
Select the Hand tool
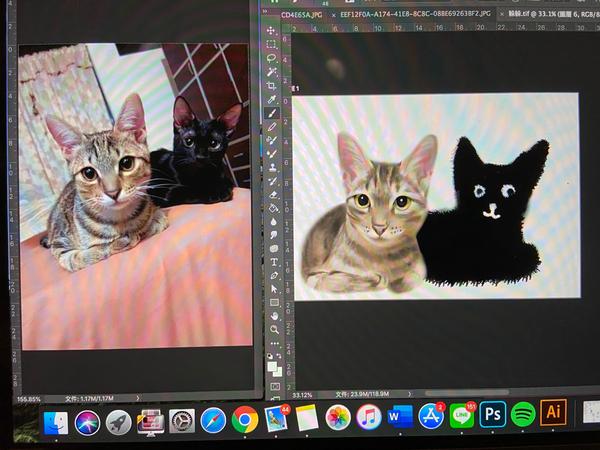coord(274,316)
